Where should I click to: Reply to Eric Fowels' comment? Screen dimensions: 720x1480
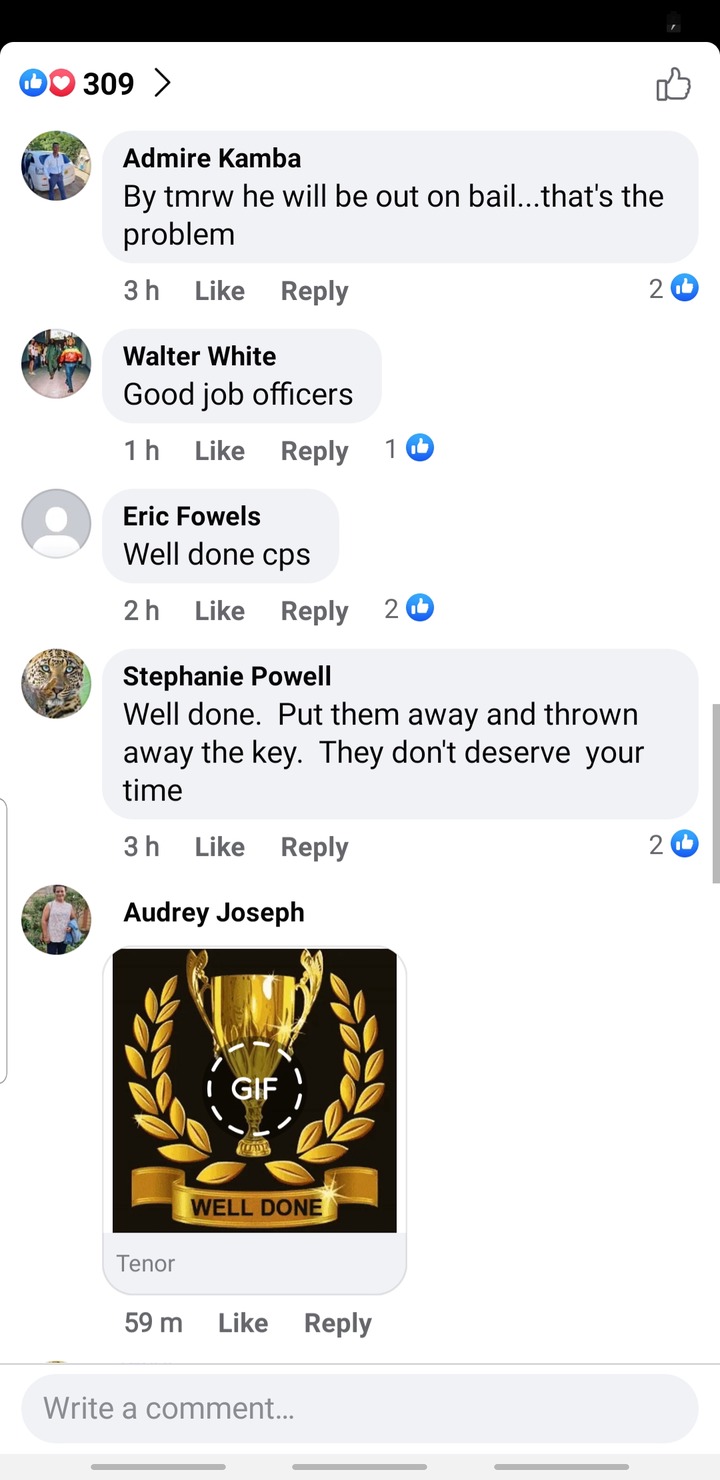314,611
